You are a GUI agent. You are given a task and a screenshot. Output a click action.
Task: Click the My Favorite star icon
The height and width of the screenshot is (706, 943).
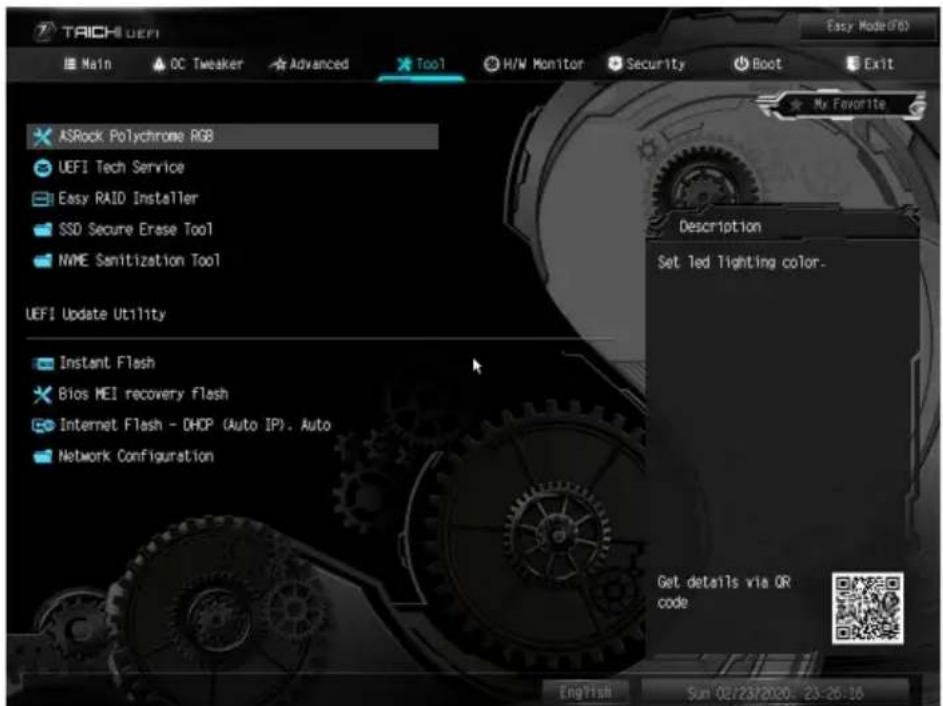click(796, 105)
